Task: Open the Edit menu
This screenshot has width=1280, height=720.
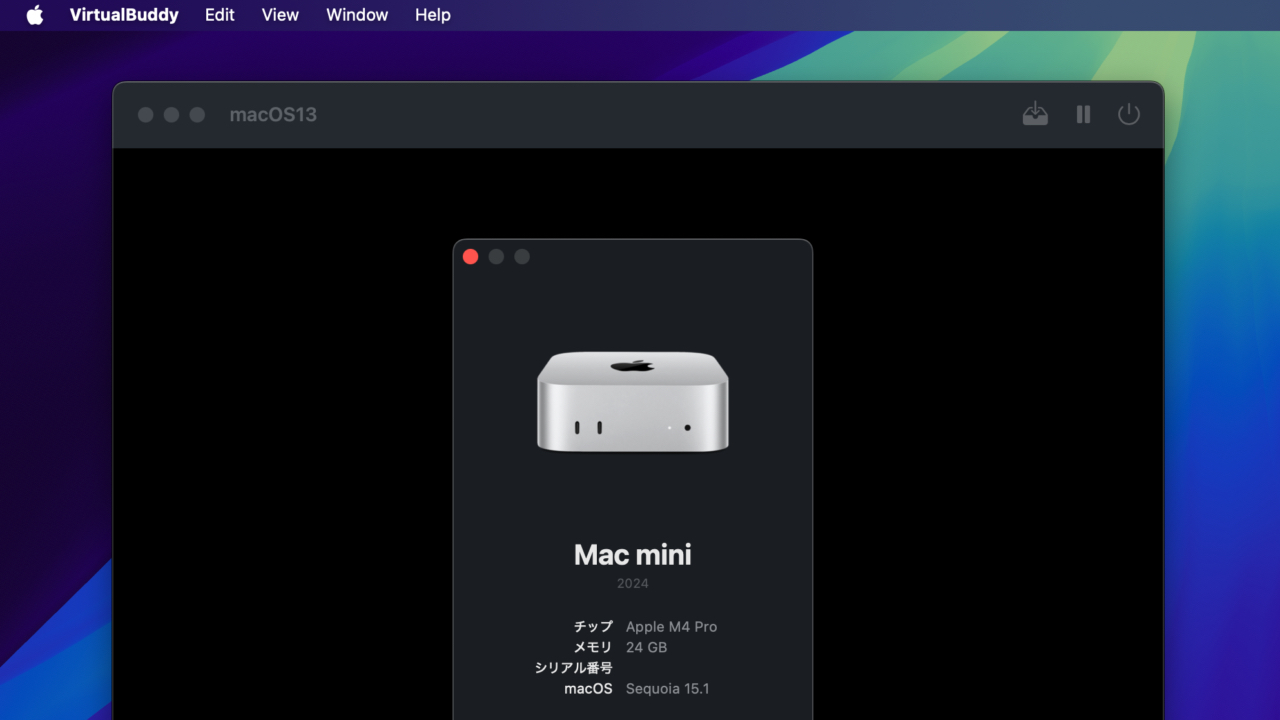Action: click(219, 15)
